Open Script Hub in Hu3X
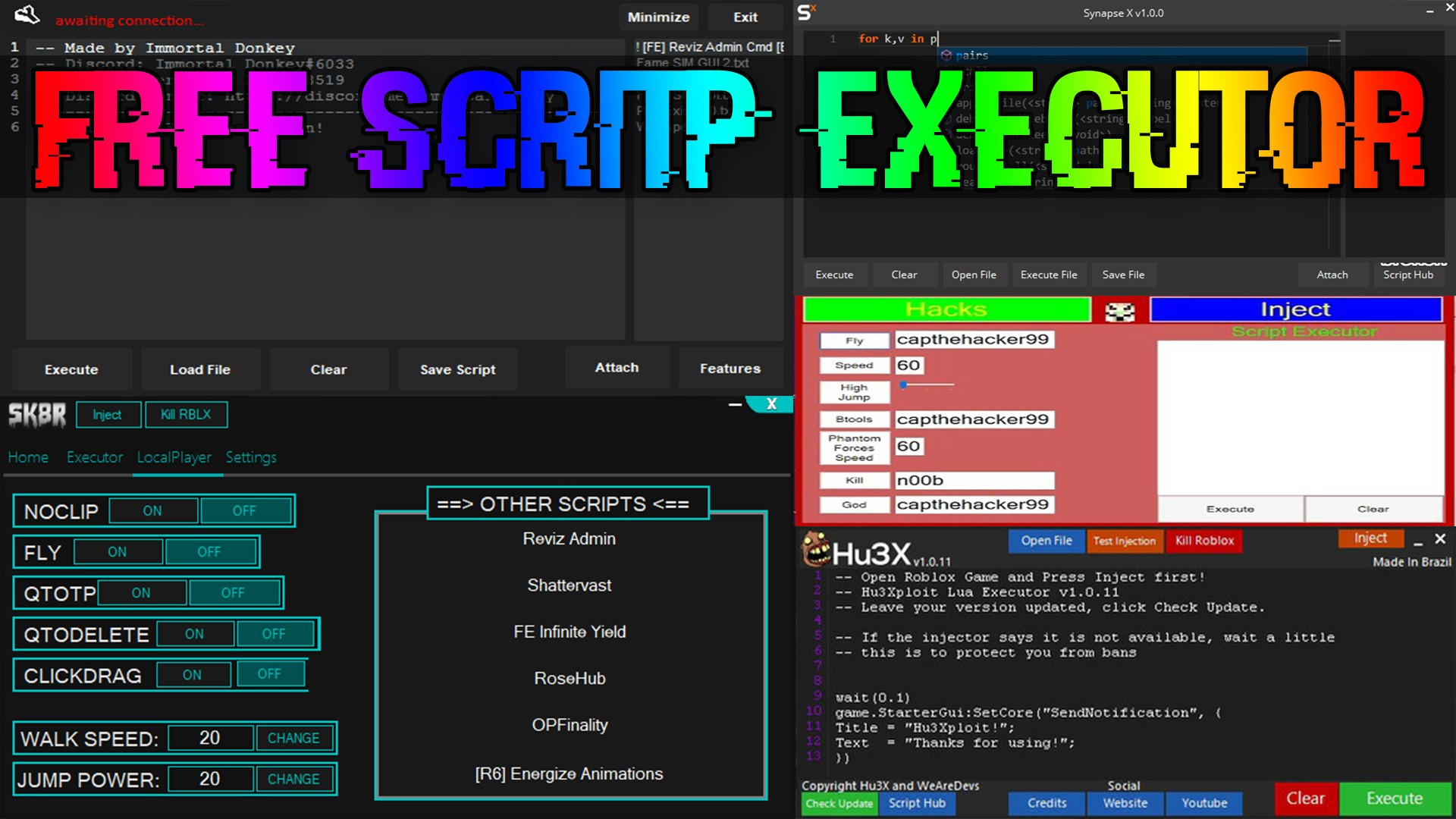This screenshot has width=1456, height=819. click(x=917, y=803)
